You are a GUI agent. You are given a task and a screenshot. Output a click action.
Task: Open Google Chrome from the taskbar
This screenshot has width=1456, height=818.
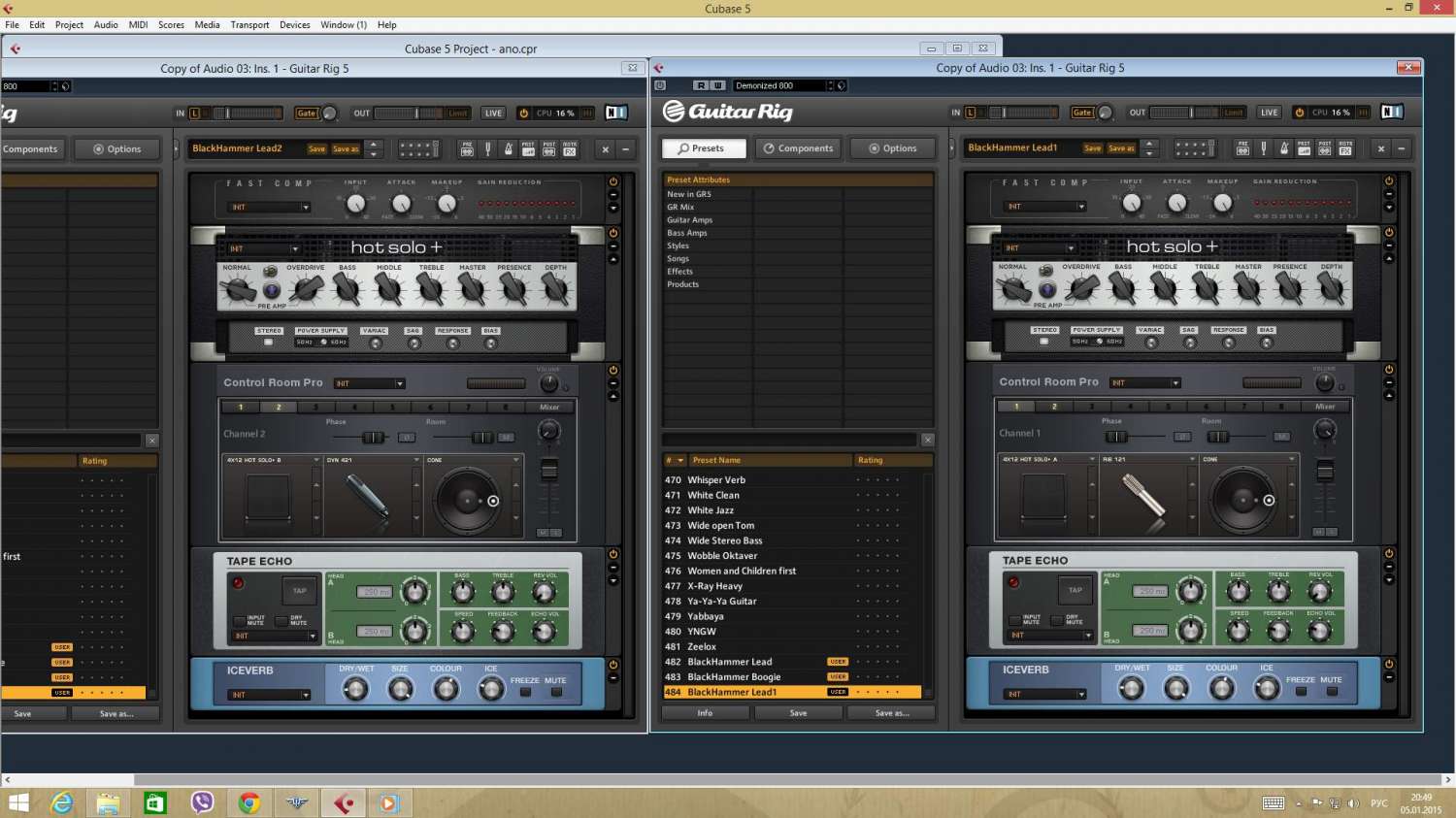click(249, 802)
